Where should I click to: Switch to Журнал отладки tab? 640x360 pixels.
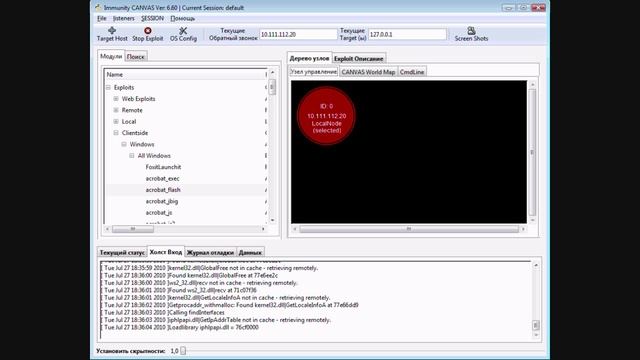click(210, 253)
